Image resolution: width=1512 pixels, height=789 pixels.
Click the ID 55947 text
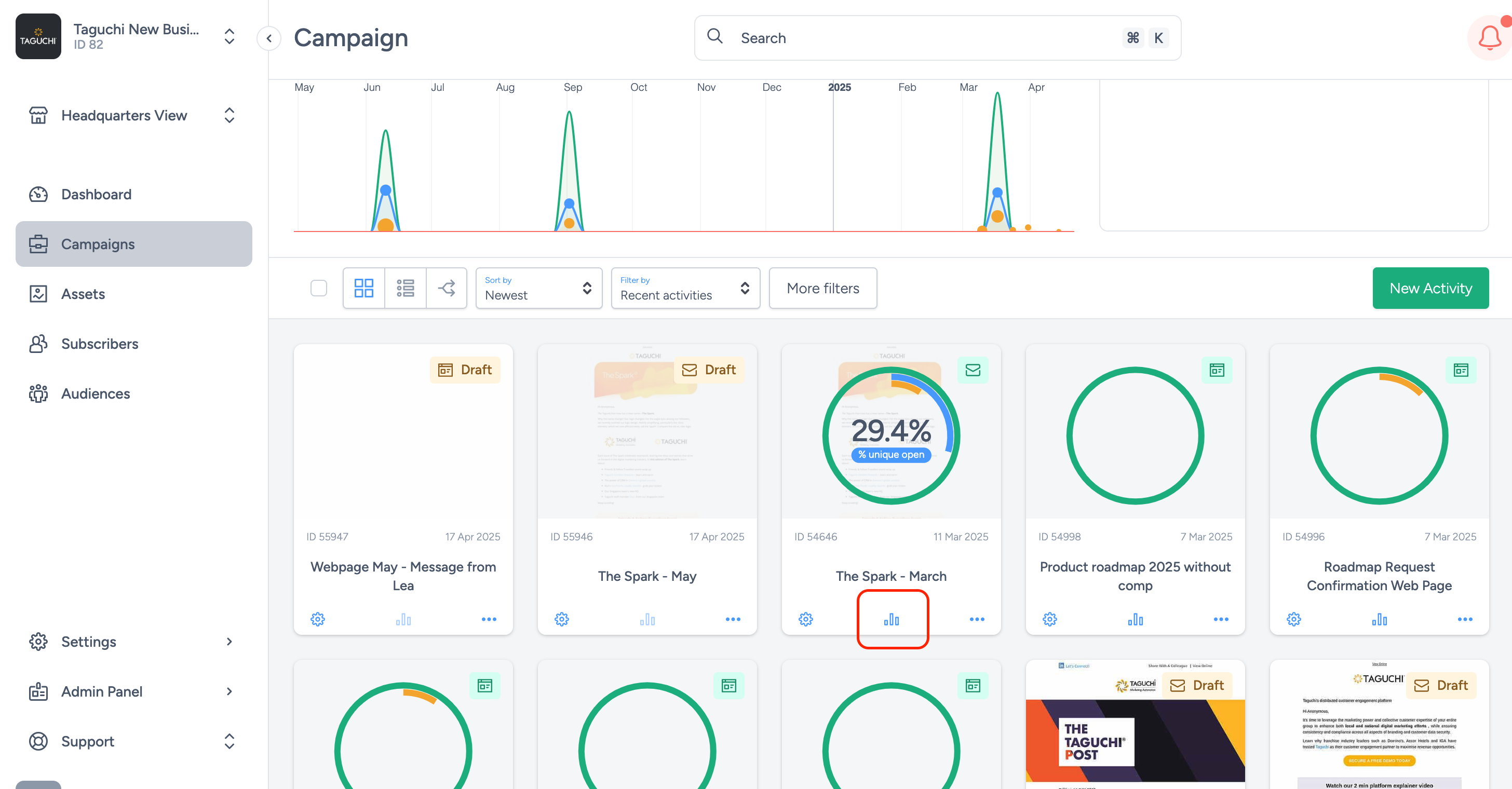(x=328, y=537)
